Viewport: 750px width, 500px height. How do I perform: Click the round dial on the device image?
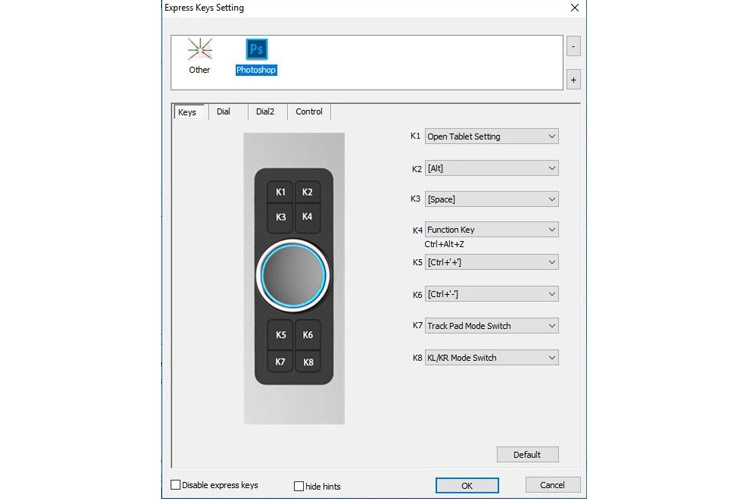click(x=293, y=276)
